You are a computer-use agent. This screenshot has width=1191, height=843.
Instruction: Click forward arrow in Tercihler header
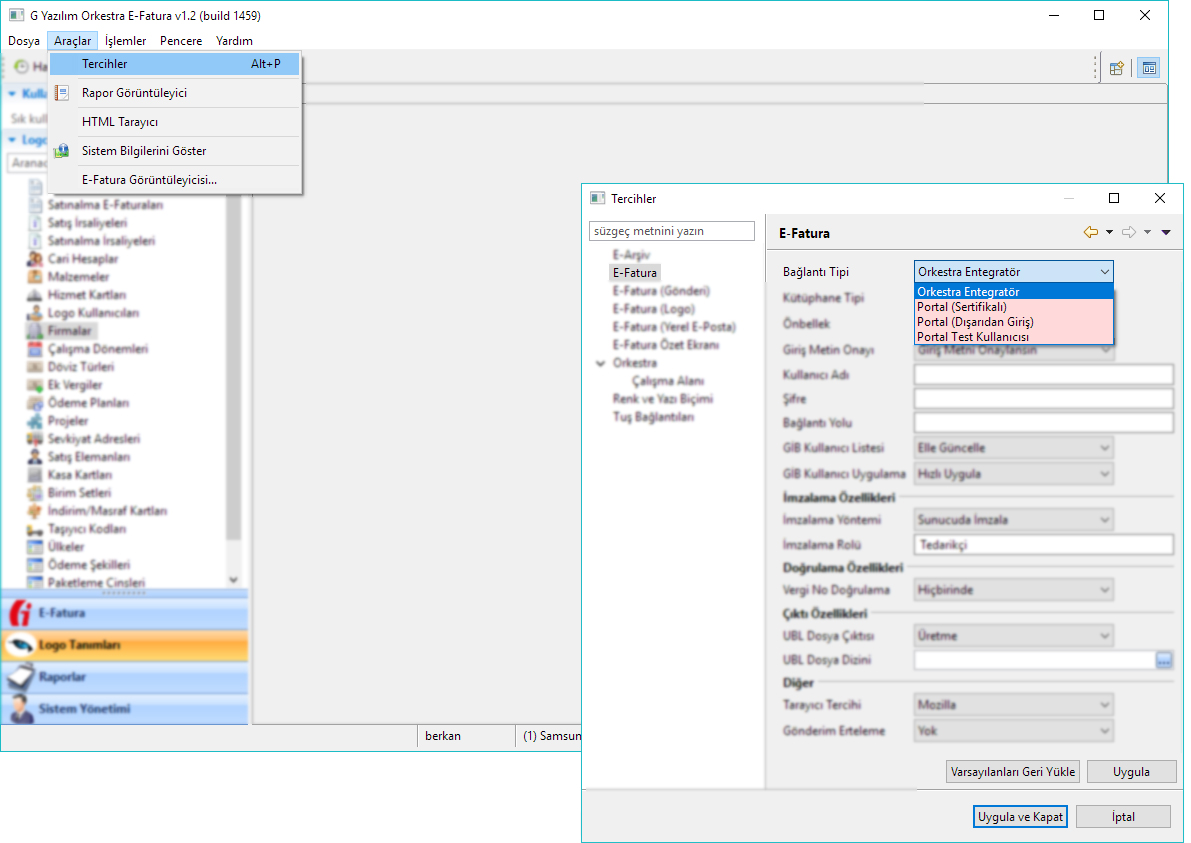point(1129,232)
